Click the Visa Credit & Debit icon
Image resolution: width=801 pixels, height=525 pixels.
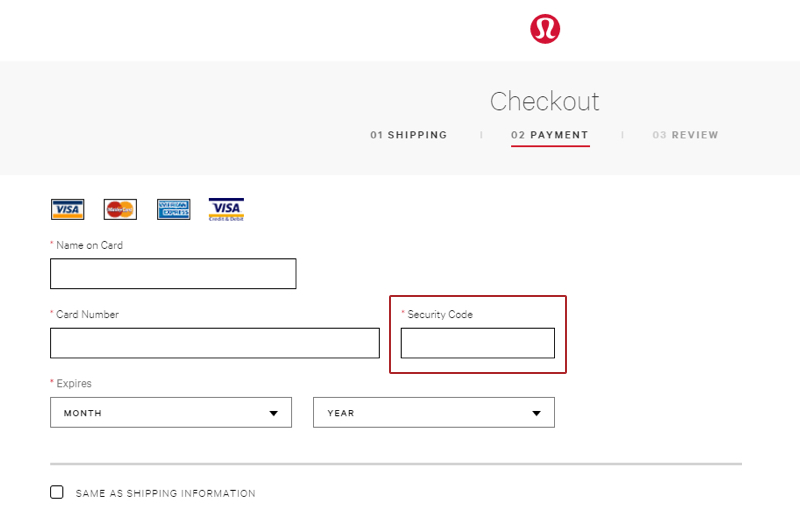[226, 209]
